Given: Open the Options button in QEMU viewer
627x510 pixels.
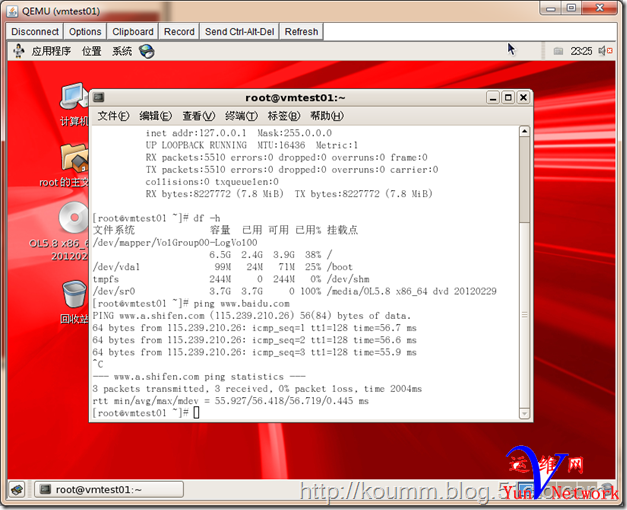Looking at the screenshot, I should 85,32.
